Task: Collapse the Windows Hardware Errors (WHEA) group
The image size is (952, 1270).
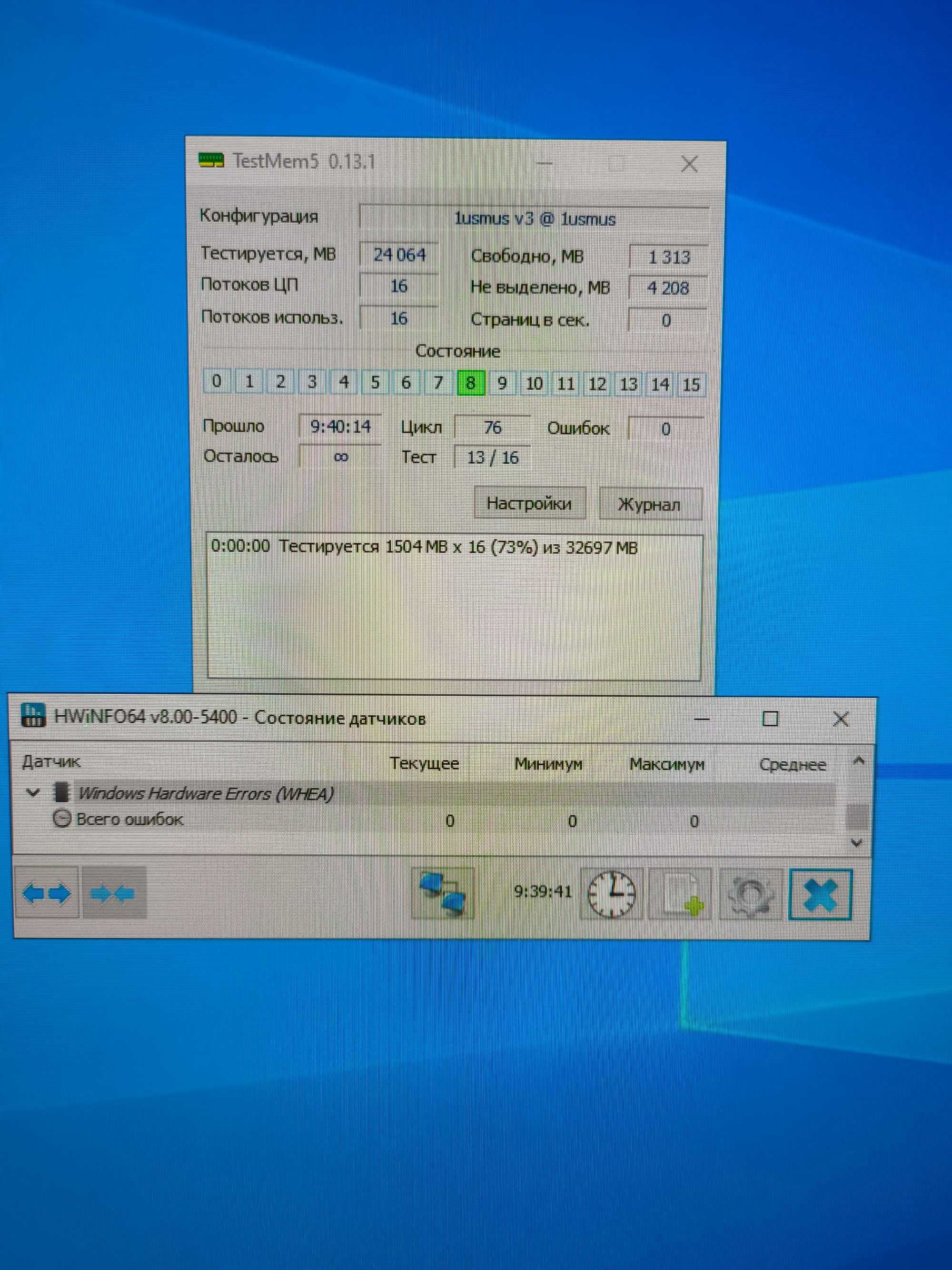Action: coord(33,793)
